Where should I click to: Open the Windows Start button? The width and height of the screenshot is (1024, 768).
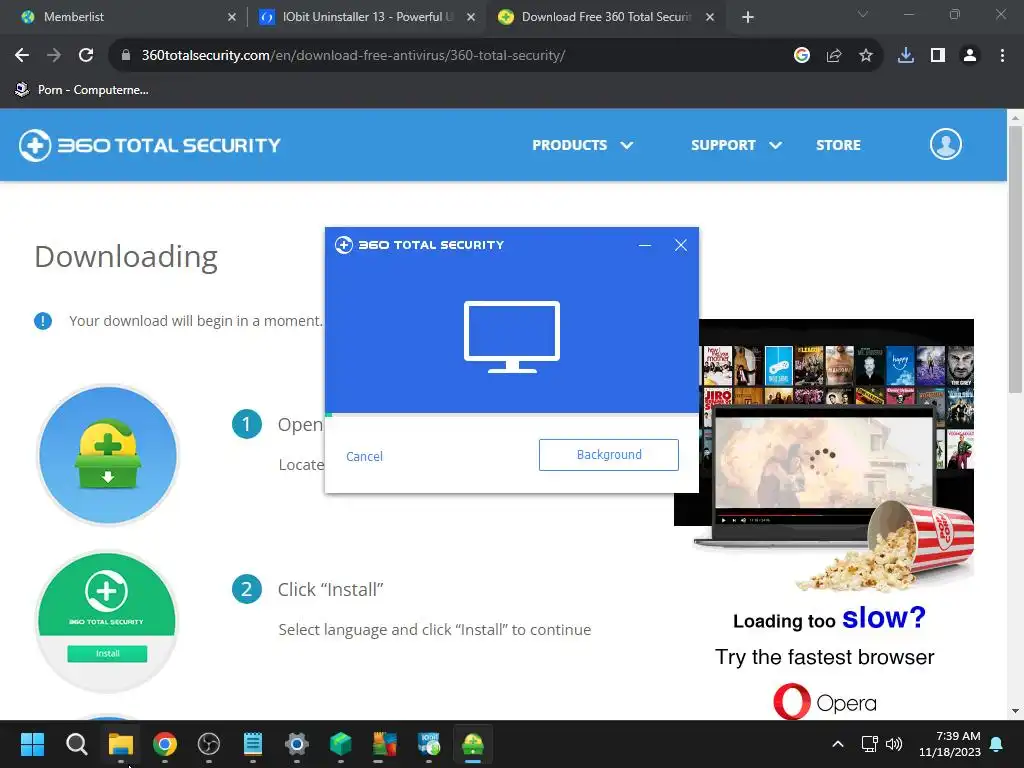pyautogui.click(x=32, y=744)
